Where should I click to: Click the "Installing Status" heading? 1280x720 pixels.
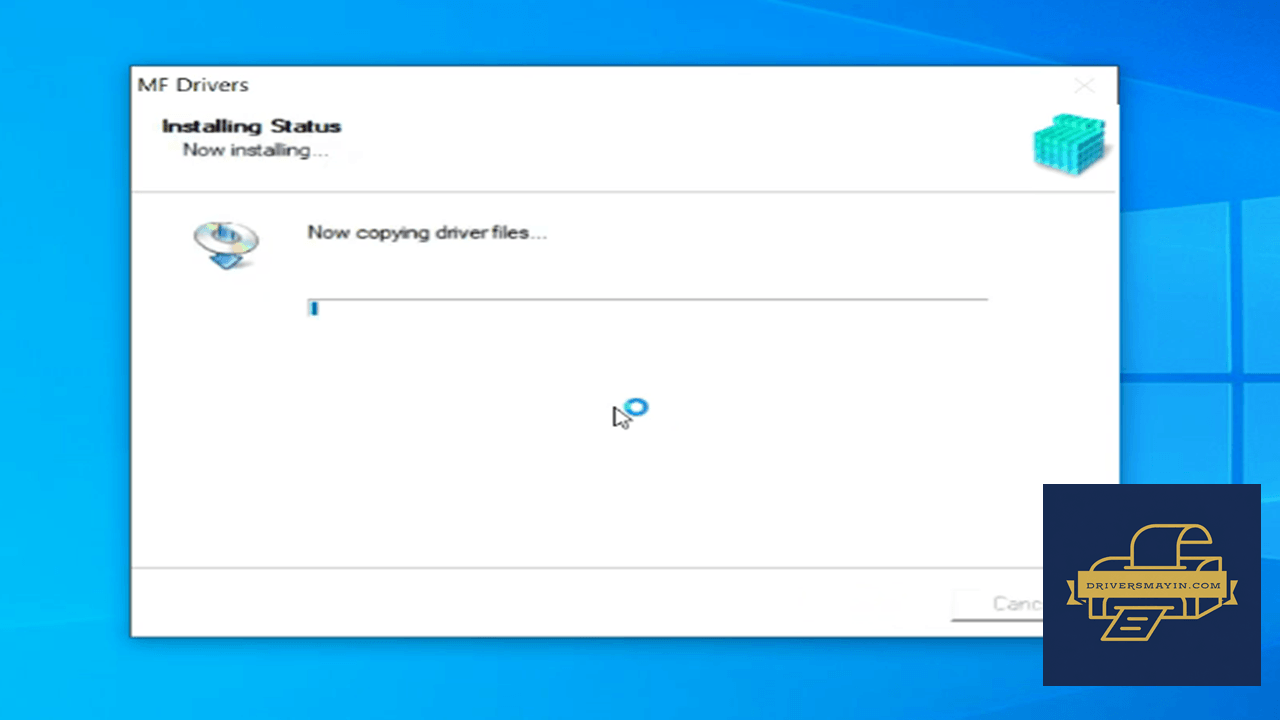click(x=251, y=126)
